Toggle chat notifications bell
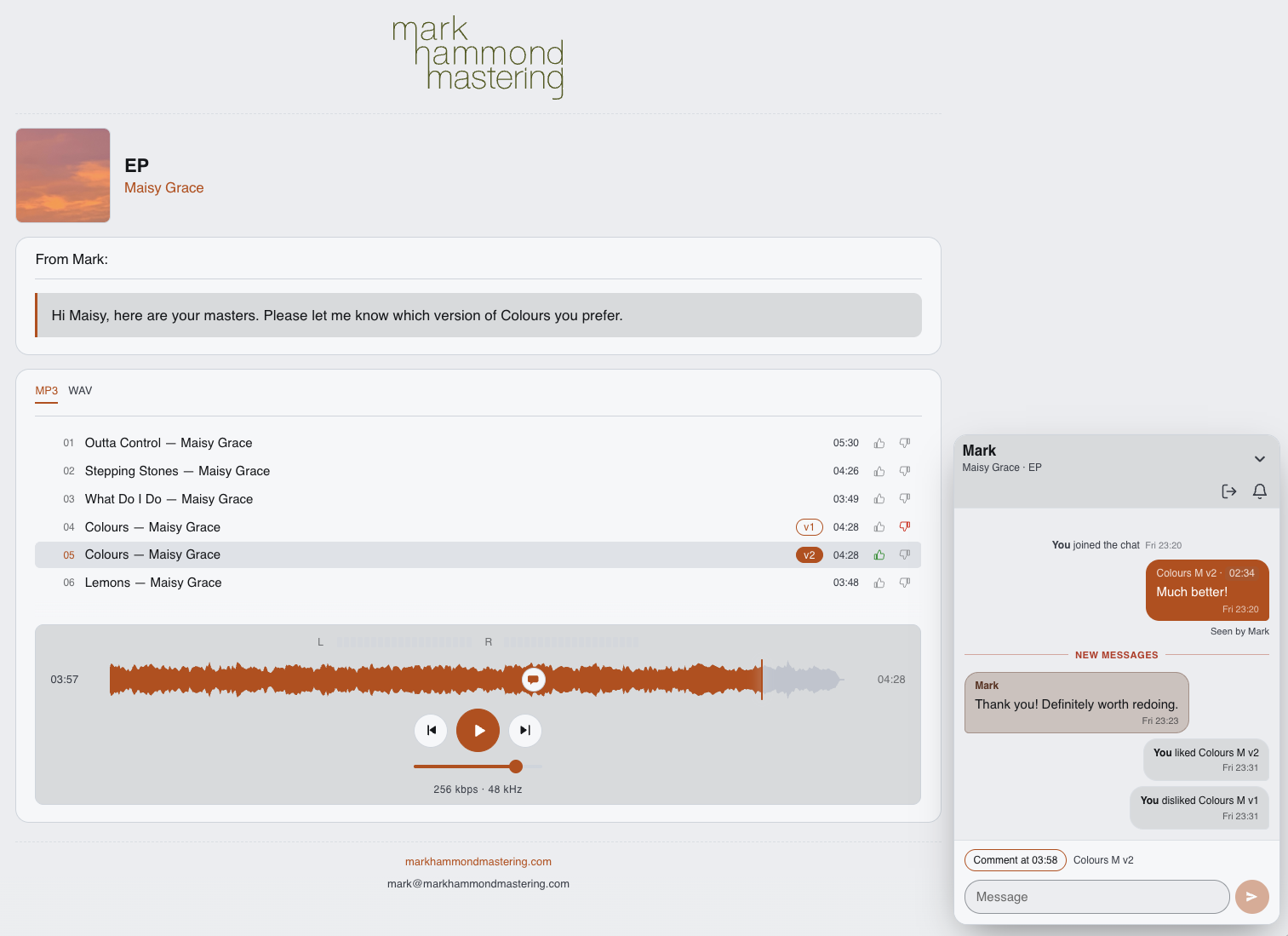This screenshot has height=936, width=1288. tap(1260, 491)
